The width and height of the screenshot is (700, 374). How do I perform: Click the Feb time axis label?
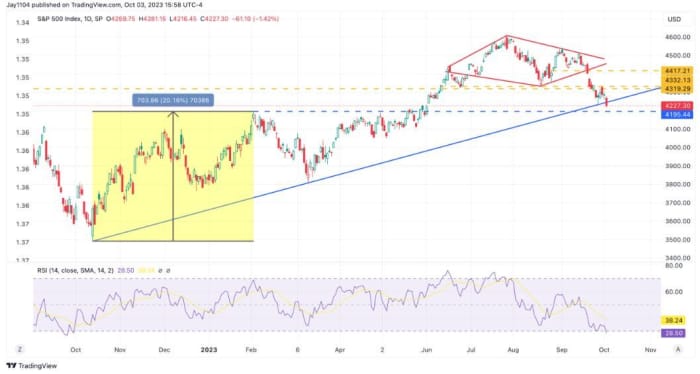[251, 350]
